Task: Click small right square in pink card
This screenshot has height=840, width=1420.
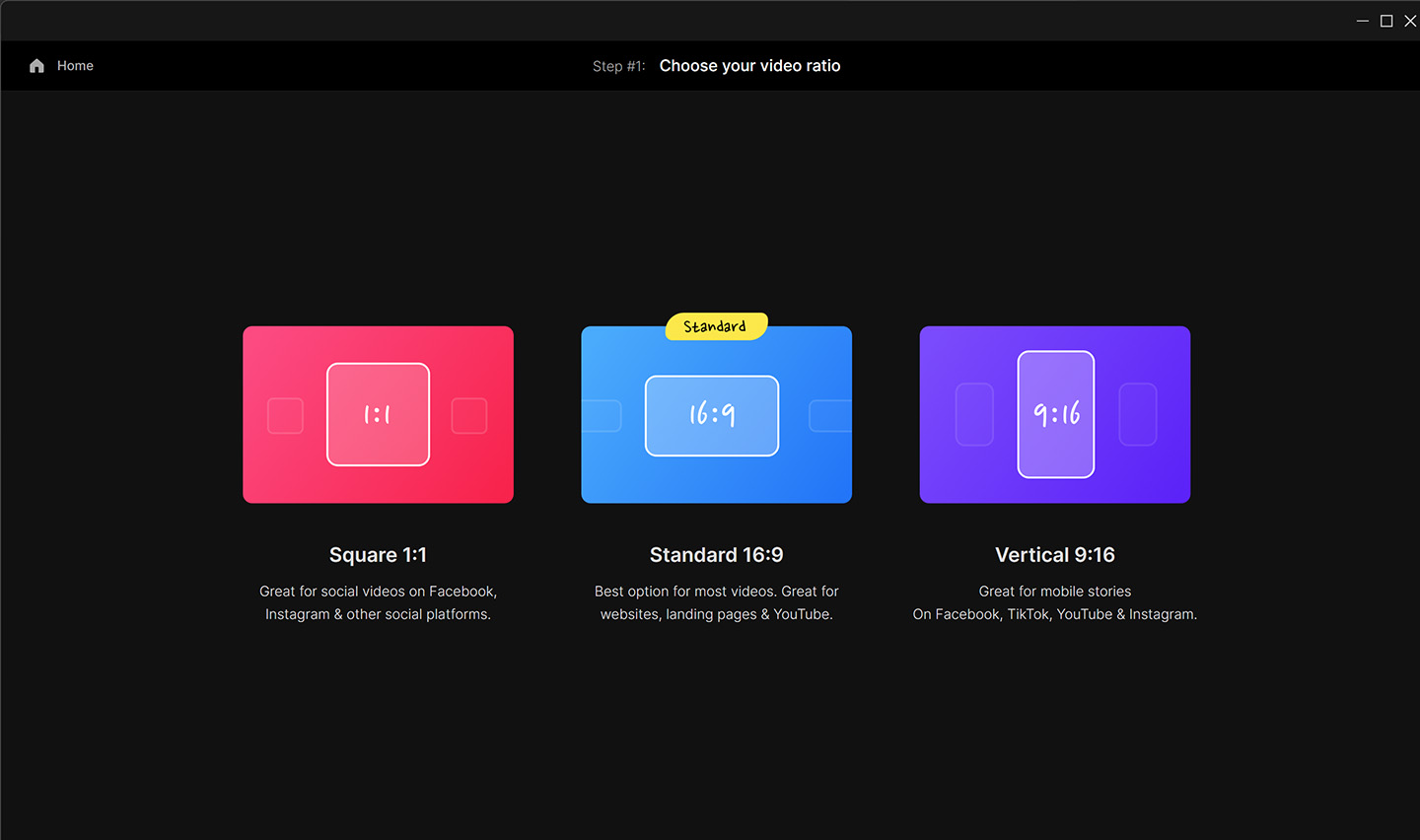Action: pyautogui.click(x=469, y=415)
